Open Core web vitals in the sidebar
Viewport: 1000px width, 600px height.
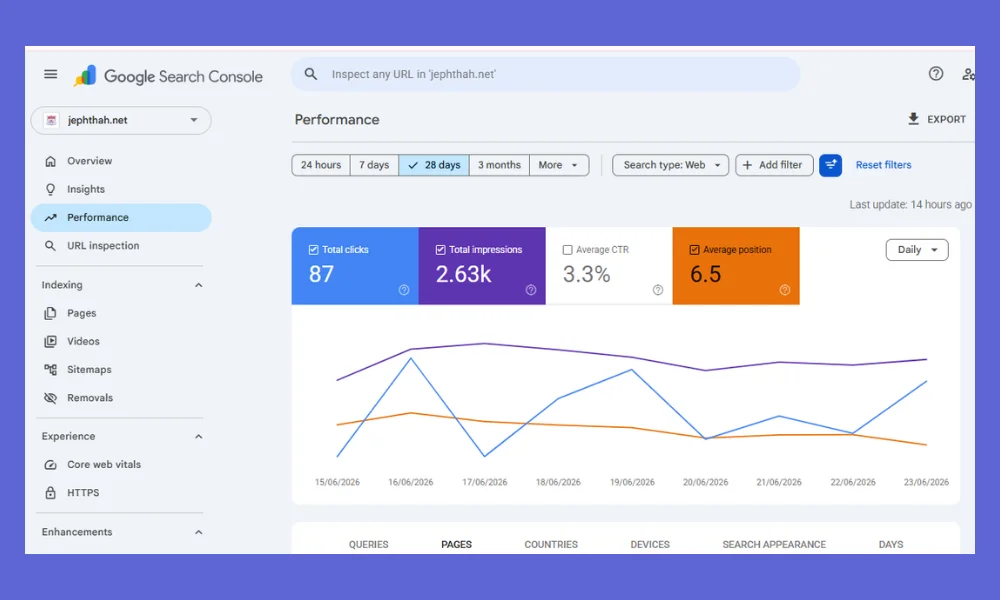pyautogui.click(x=121, y=465)
